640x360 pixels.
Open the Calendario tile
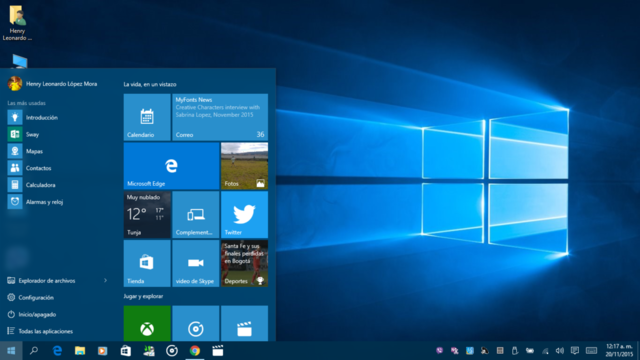[147, 117]
